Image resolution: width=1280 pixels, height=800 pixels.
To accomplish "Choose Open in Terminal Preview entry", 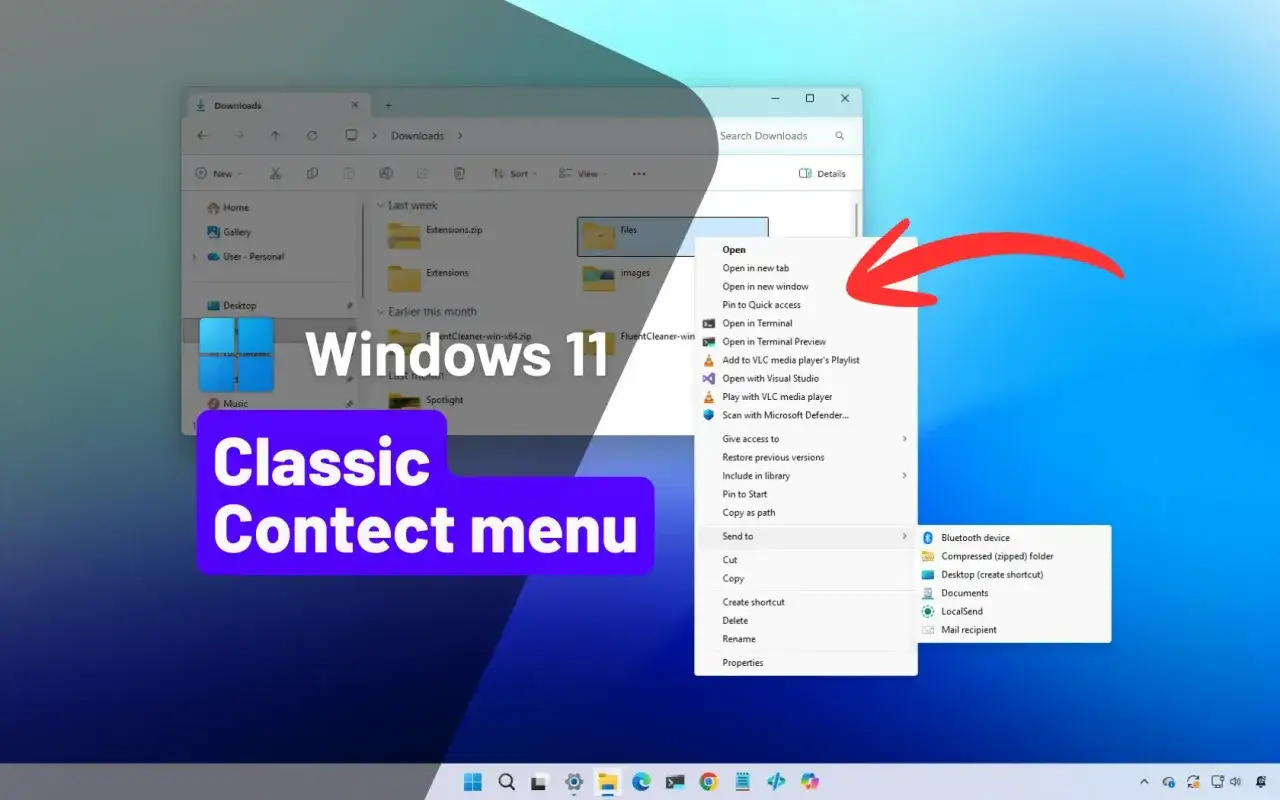I will point(806,342).
